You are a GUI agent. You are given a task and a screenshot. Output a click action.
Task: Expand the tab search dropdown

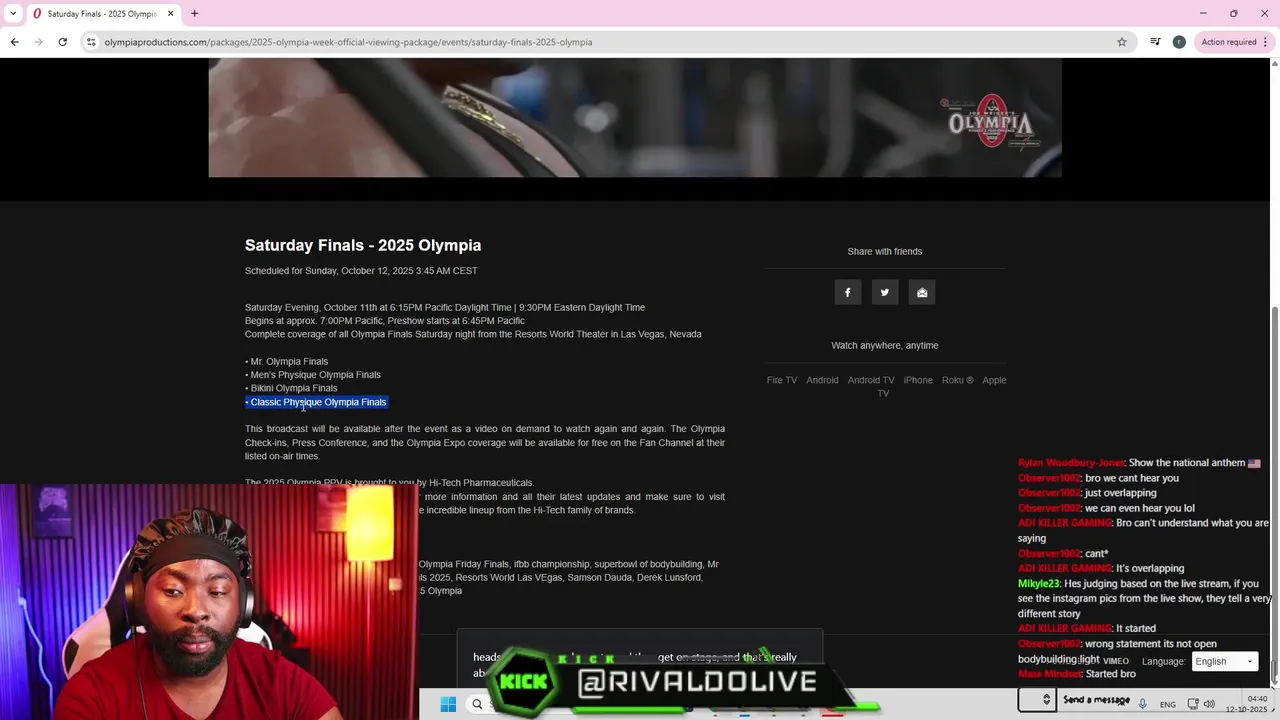(x=12, y=14)
